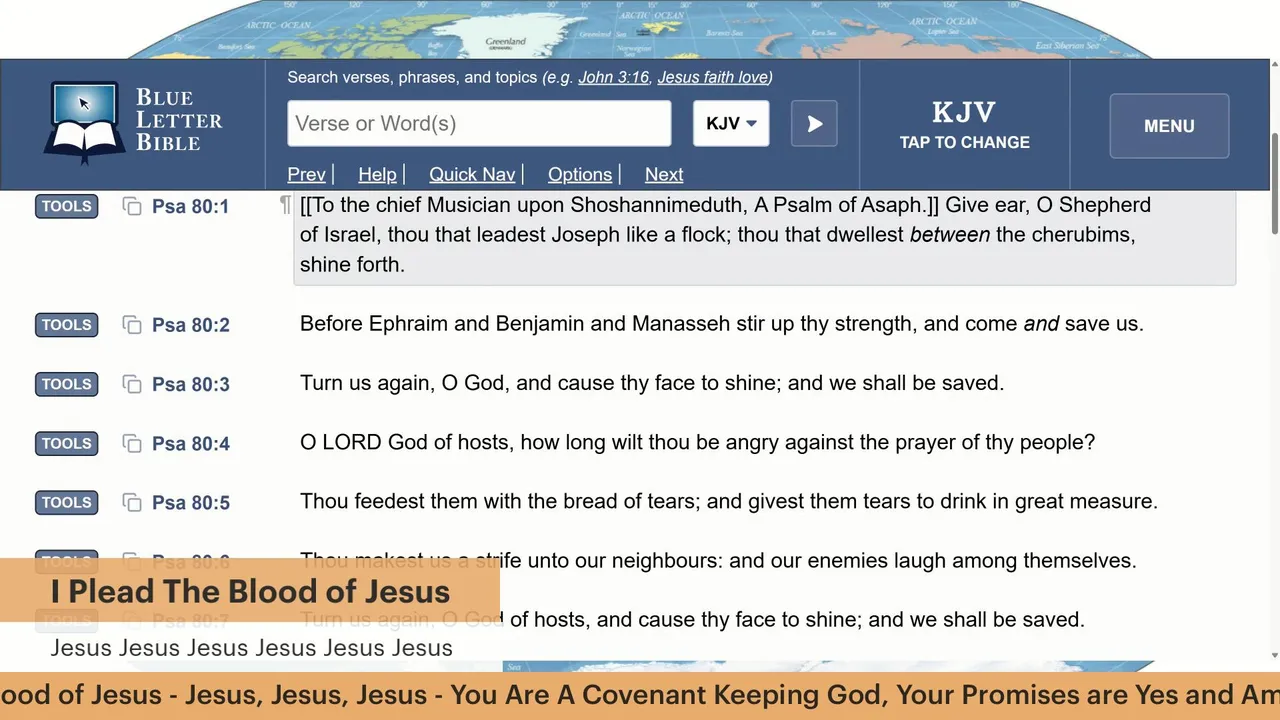This screenshot has height=720, width=1280.
Task: Open TOOLS for Psa 80:5
Action: click(67, 502)
